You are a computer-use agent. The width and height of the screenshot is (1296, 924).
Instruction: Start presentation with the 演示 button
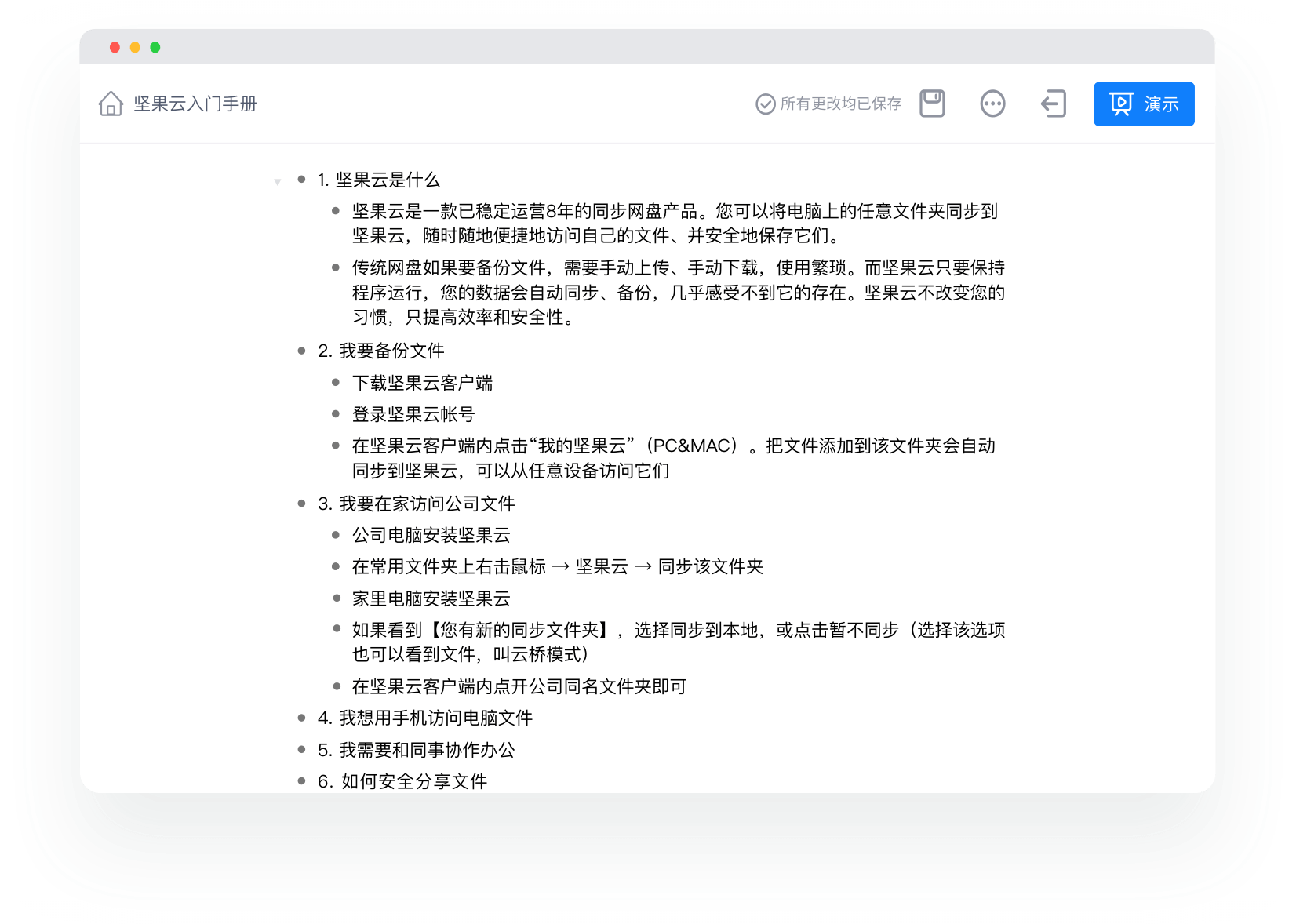coord(1143,104)
